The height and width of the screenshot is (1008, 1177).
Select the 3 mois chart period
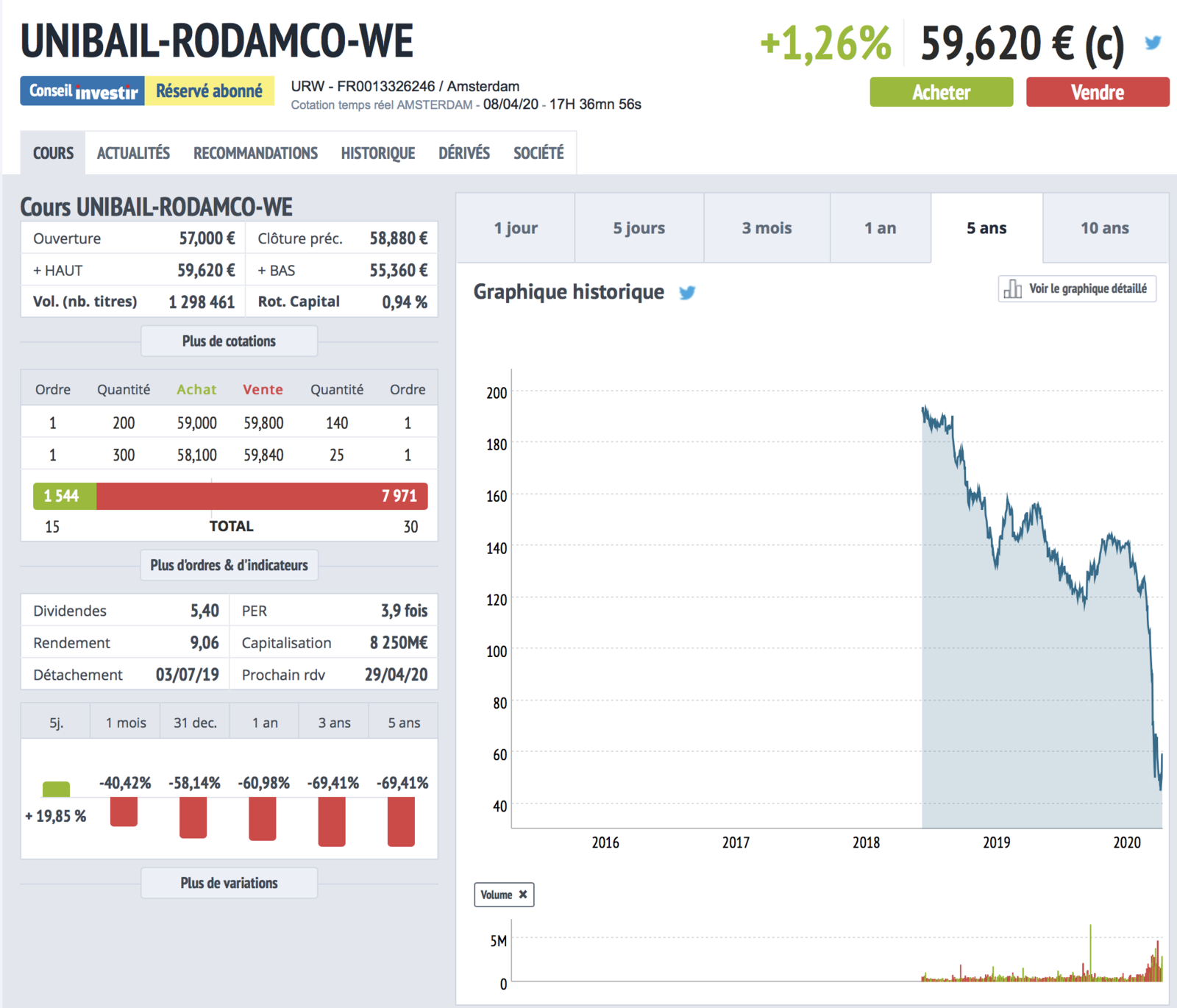(767, 228)
